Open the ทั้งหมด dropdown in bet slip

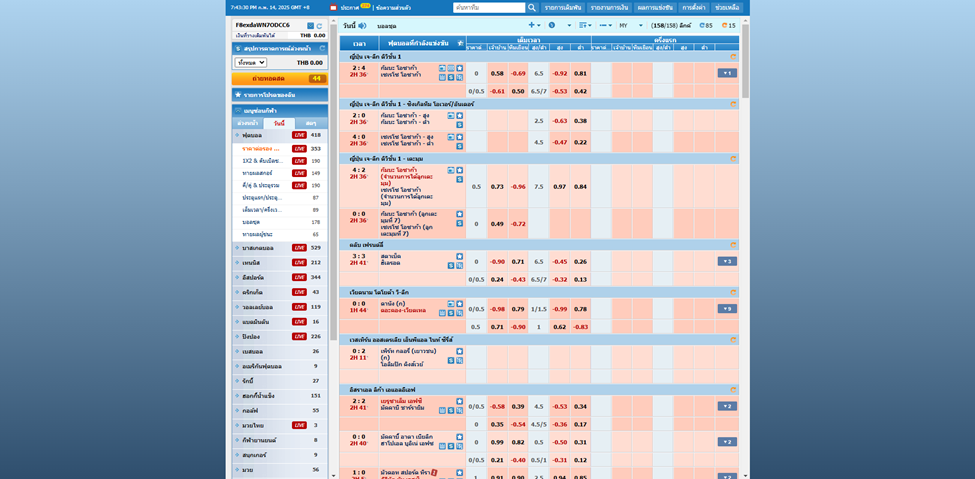[250, 62]
